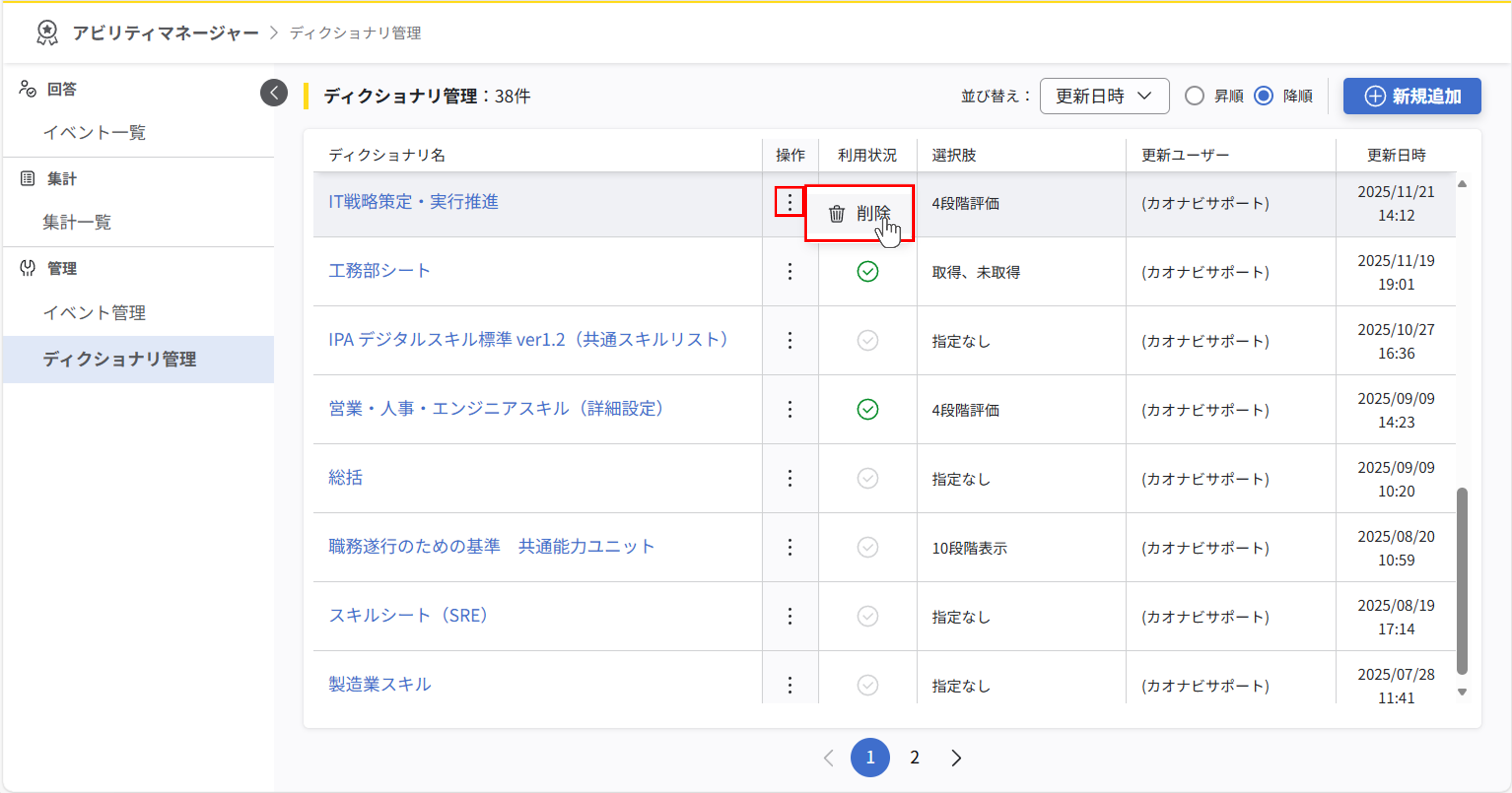This screenshot has width=1512, height=793.
Task: Enable 昇順 (ascending) sort order
Action: 1194,95
